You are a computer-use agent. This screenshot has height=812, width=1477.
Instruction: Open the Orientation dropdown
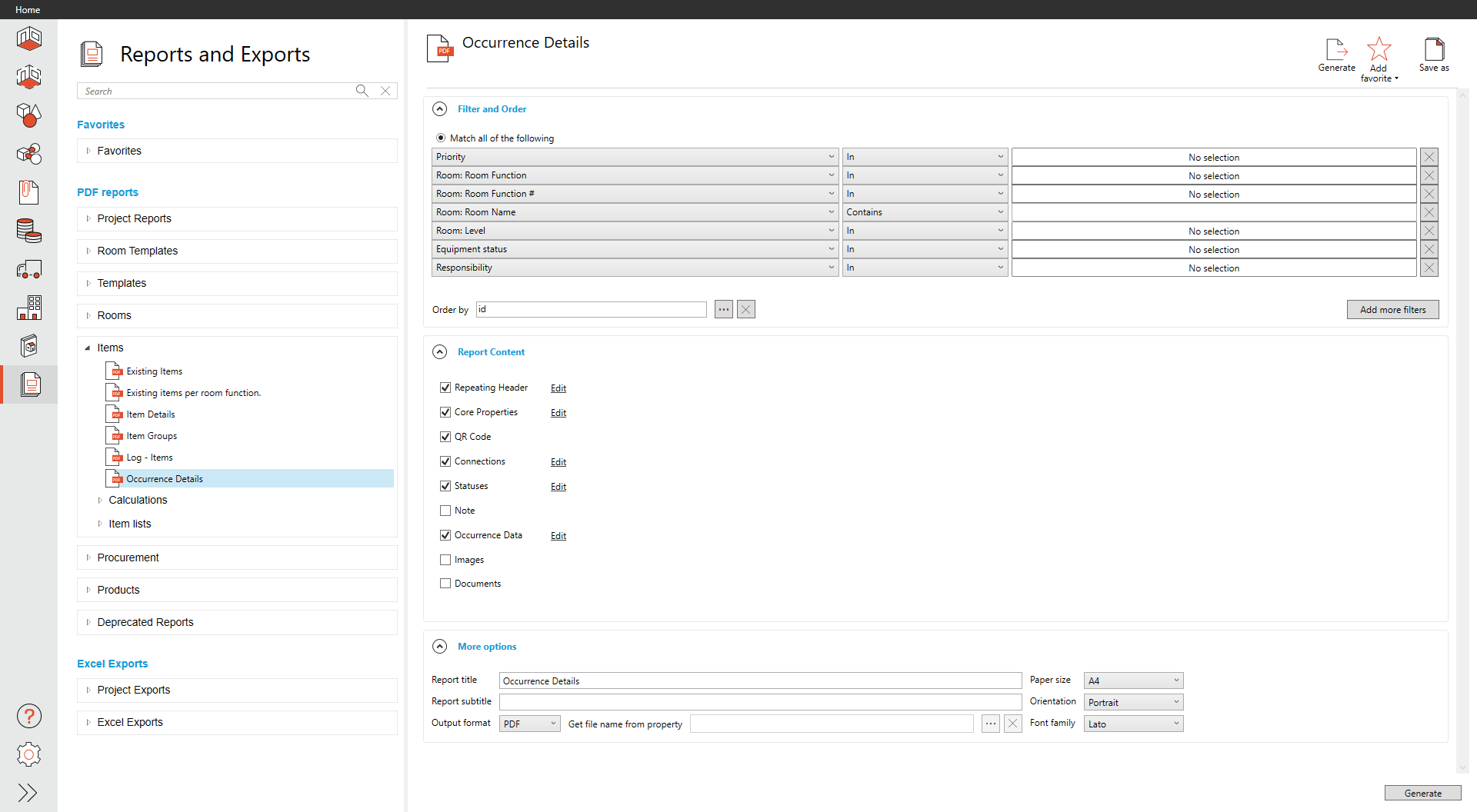pos(1133,702)
